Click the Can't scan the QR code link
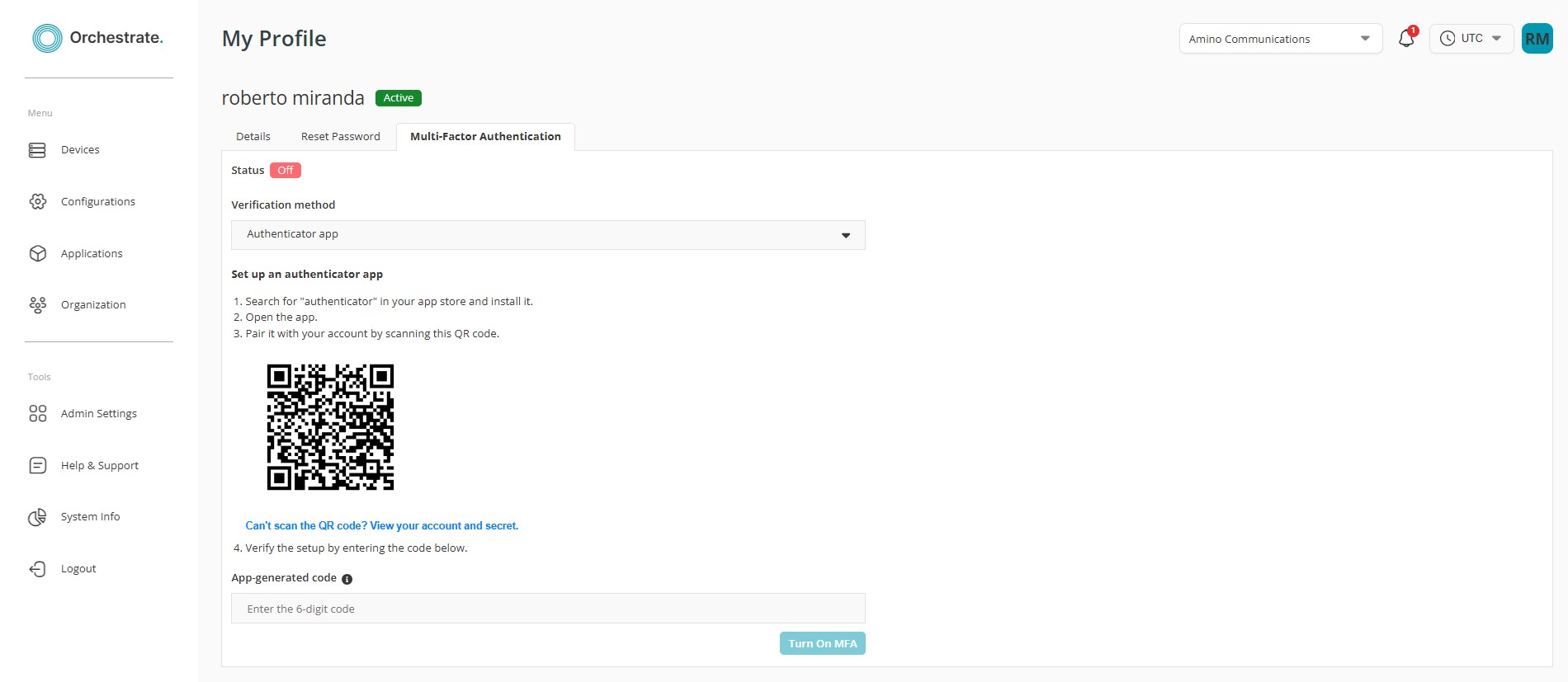 click(382, 526)
